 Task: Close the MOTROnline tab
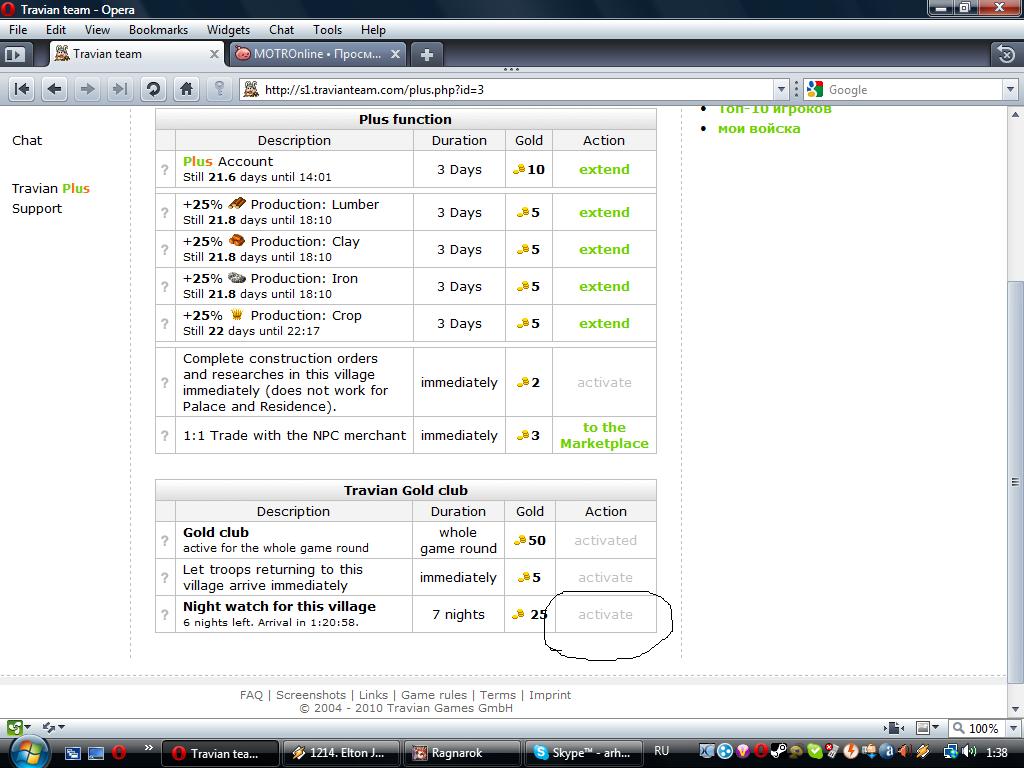[395, 54]
